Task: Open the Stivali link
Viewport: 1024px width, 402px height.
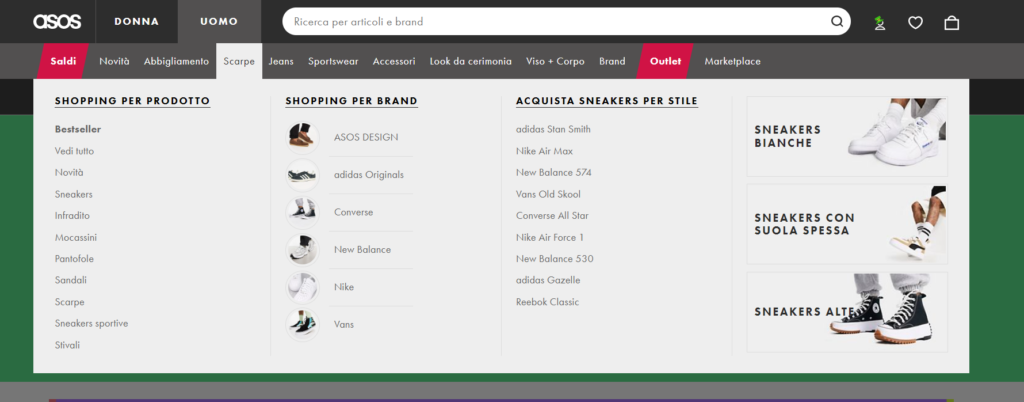Action: pyautogui.click(x=67, y=345)
